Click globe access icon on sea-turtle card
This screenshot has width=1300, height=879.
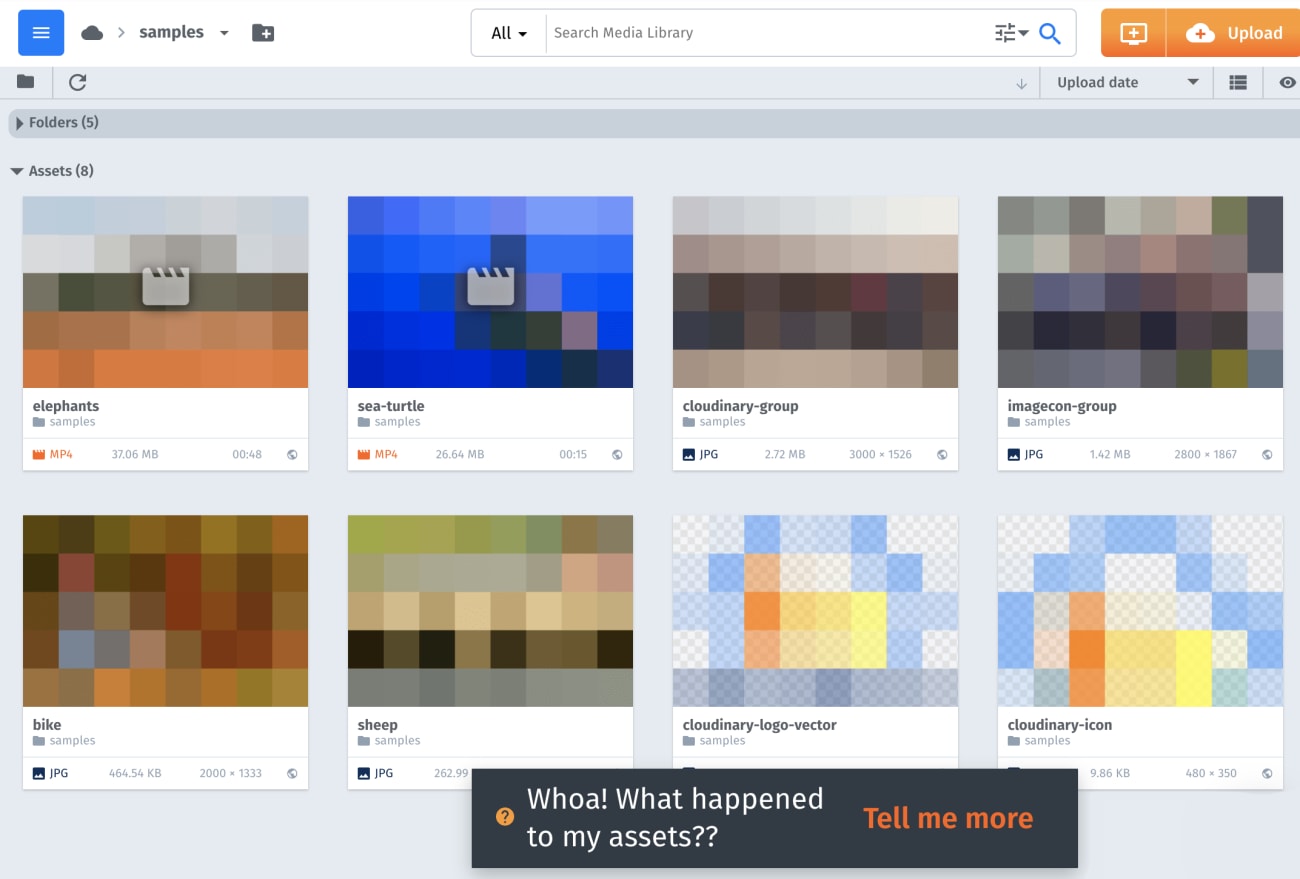[x=617, y=454]
